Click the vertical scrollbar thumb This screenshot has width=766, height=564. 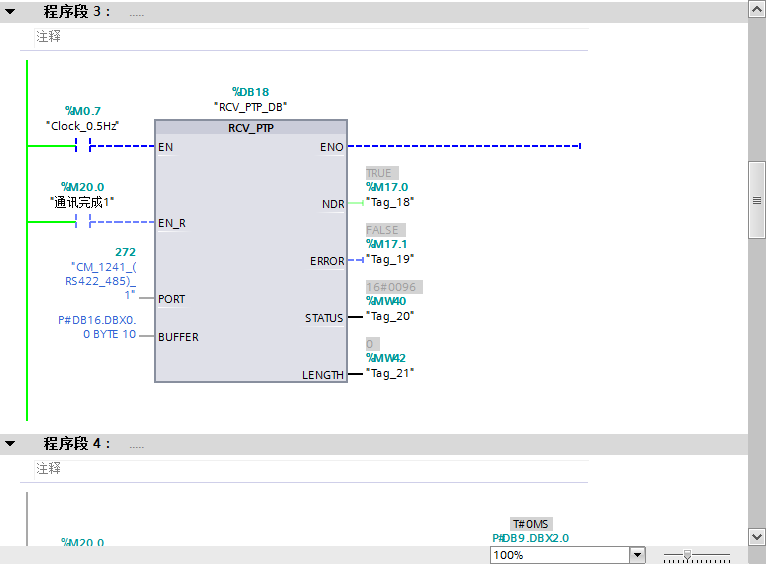pos(757,200)
